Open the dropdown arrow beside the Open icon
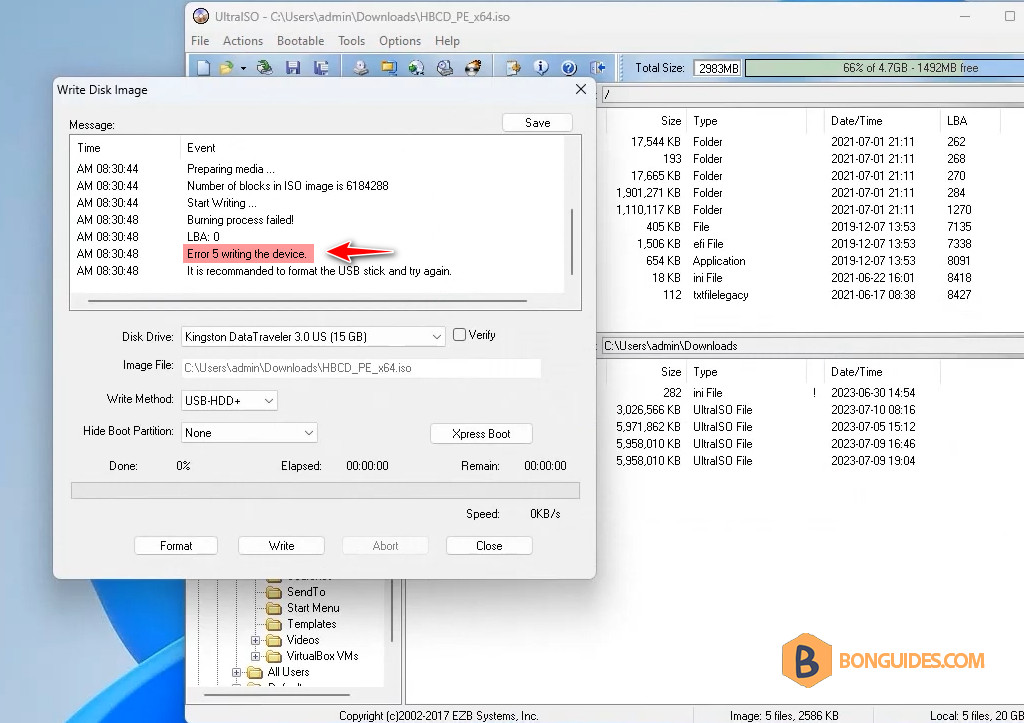The width and height of the screenshot is (1024, 723). 243,68
